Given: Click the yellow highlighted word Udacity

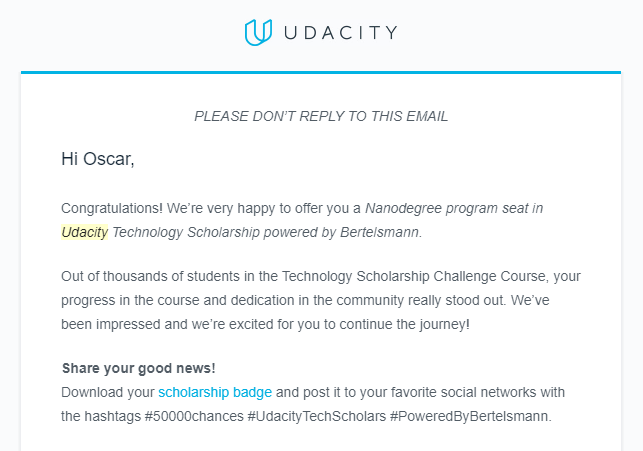Looking at the screenshot, I should (84, 233).
